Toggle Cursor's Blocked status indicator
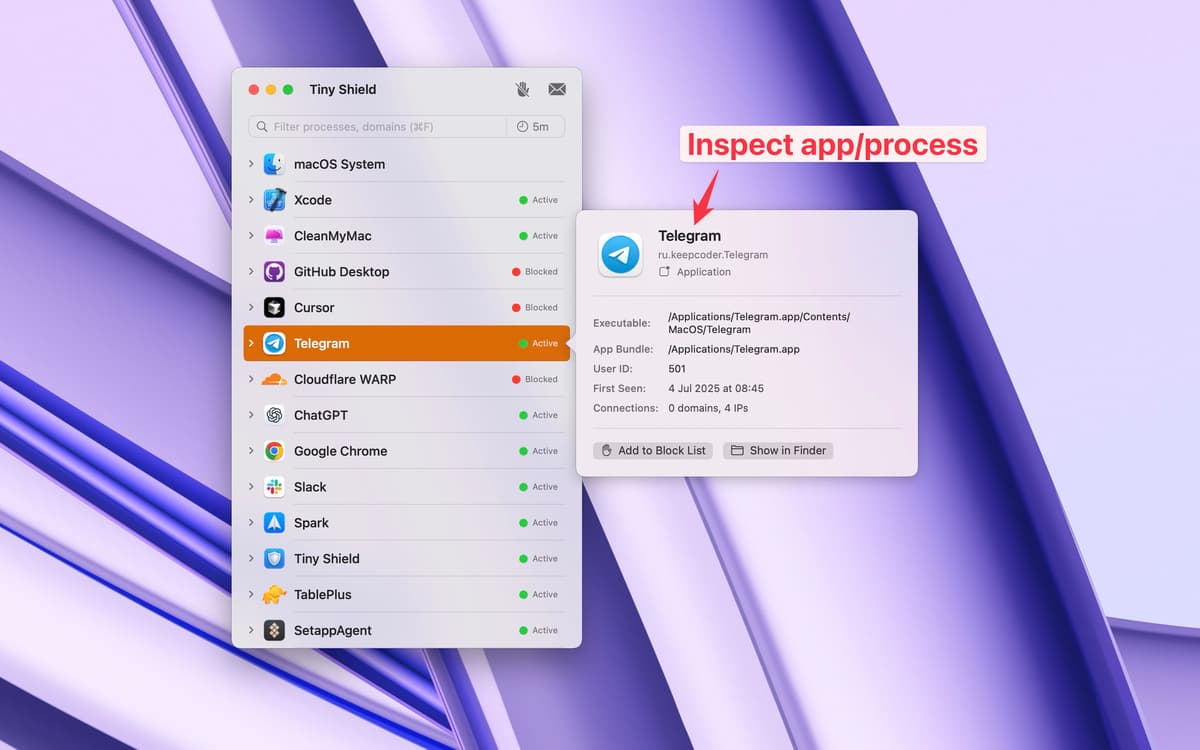 535,308
